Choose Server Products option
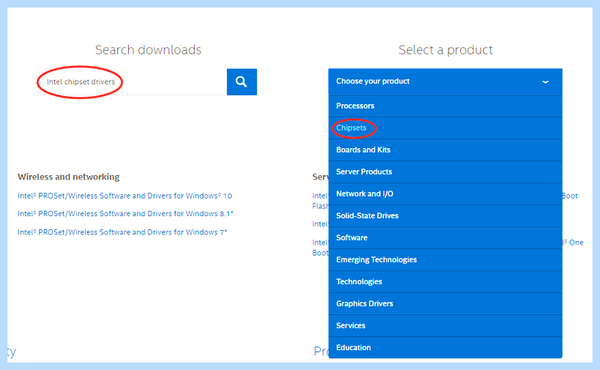Viewport: 600px width, 370px height. pyautogui.click(x=445, y=172)
